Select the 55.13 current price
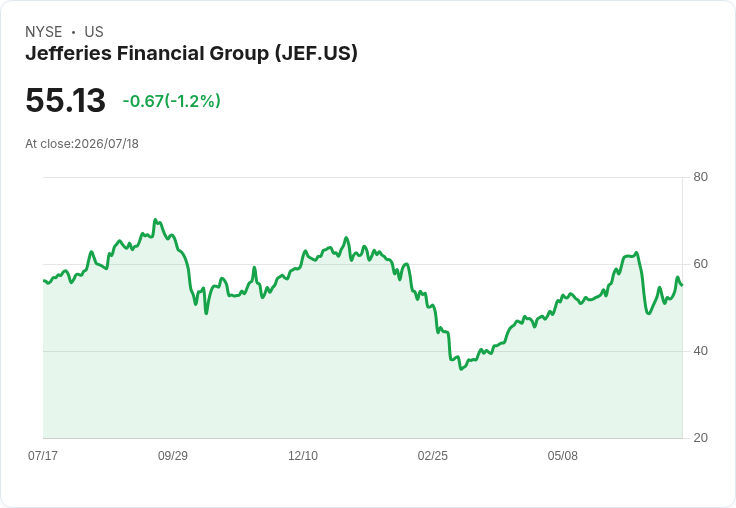 [x=65, y=100]
